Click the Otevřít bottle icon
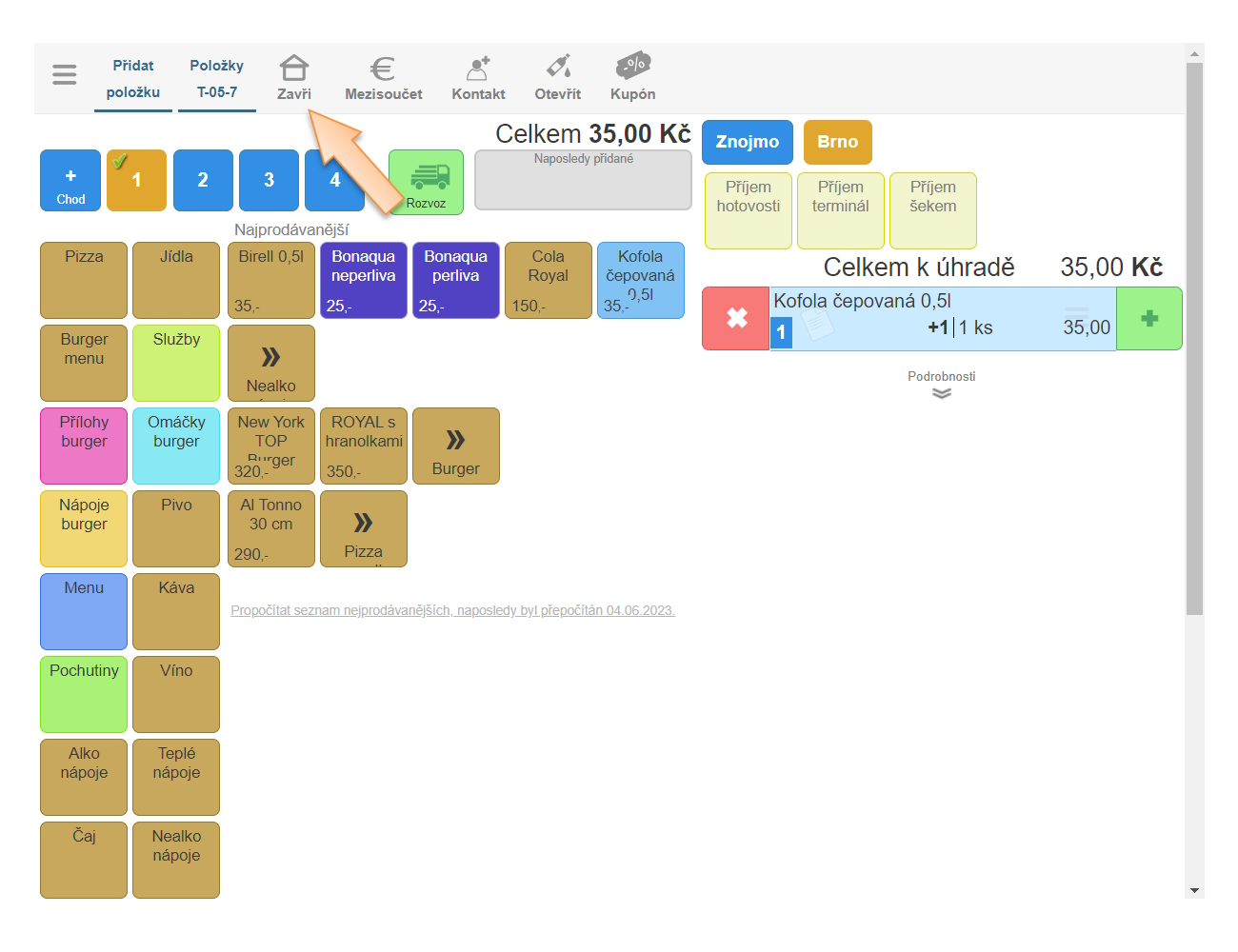The height and width of the screenshot is (952, 1238). tap(558, 68)
